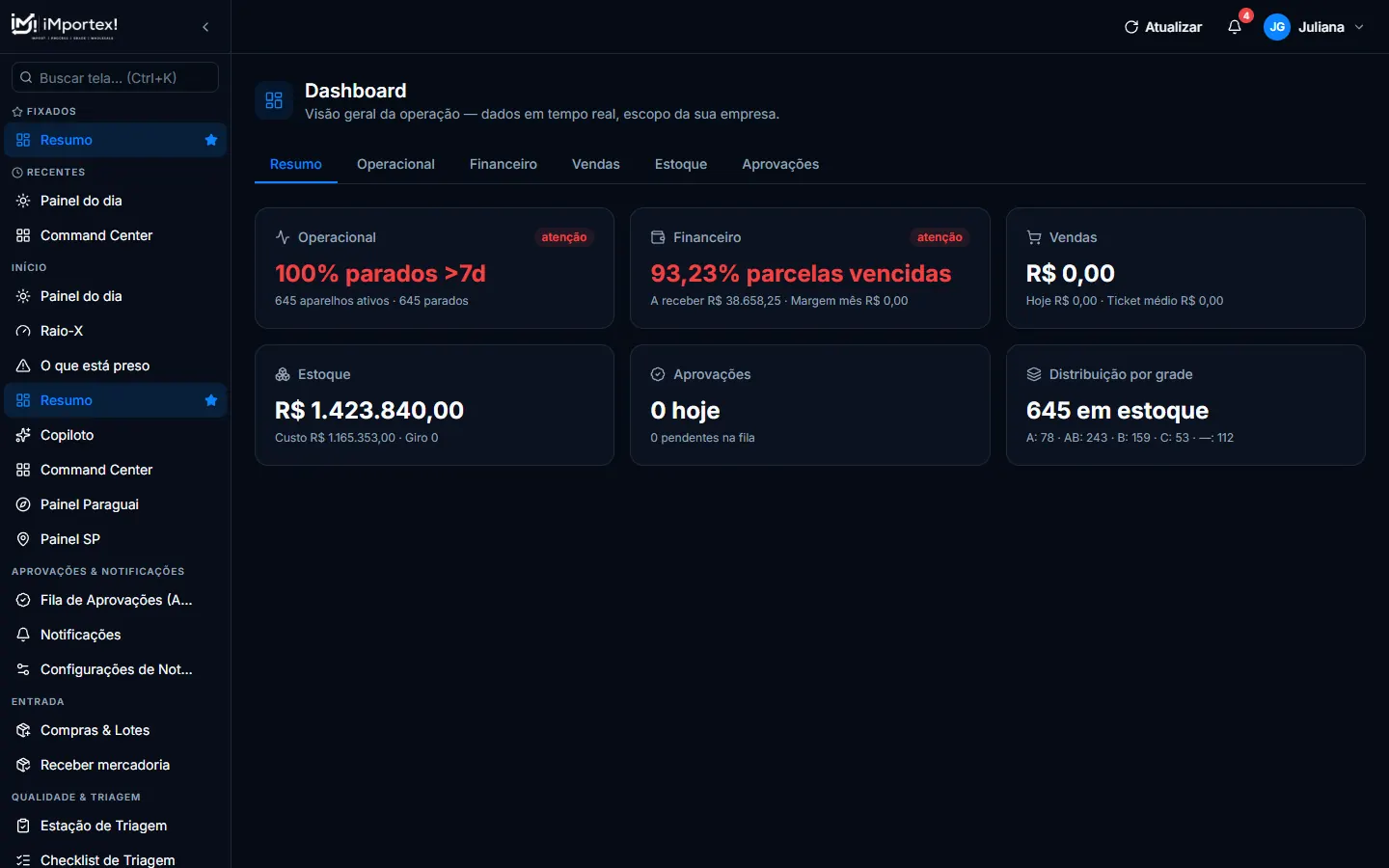Open the Operacional card 100% parados
Screen dimensions: 1389x868
click(x=434, y=268)
